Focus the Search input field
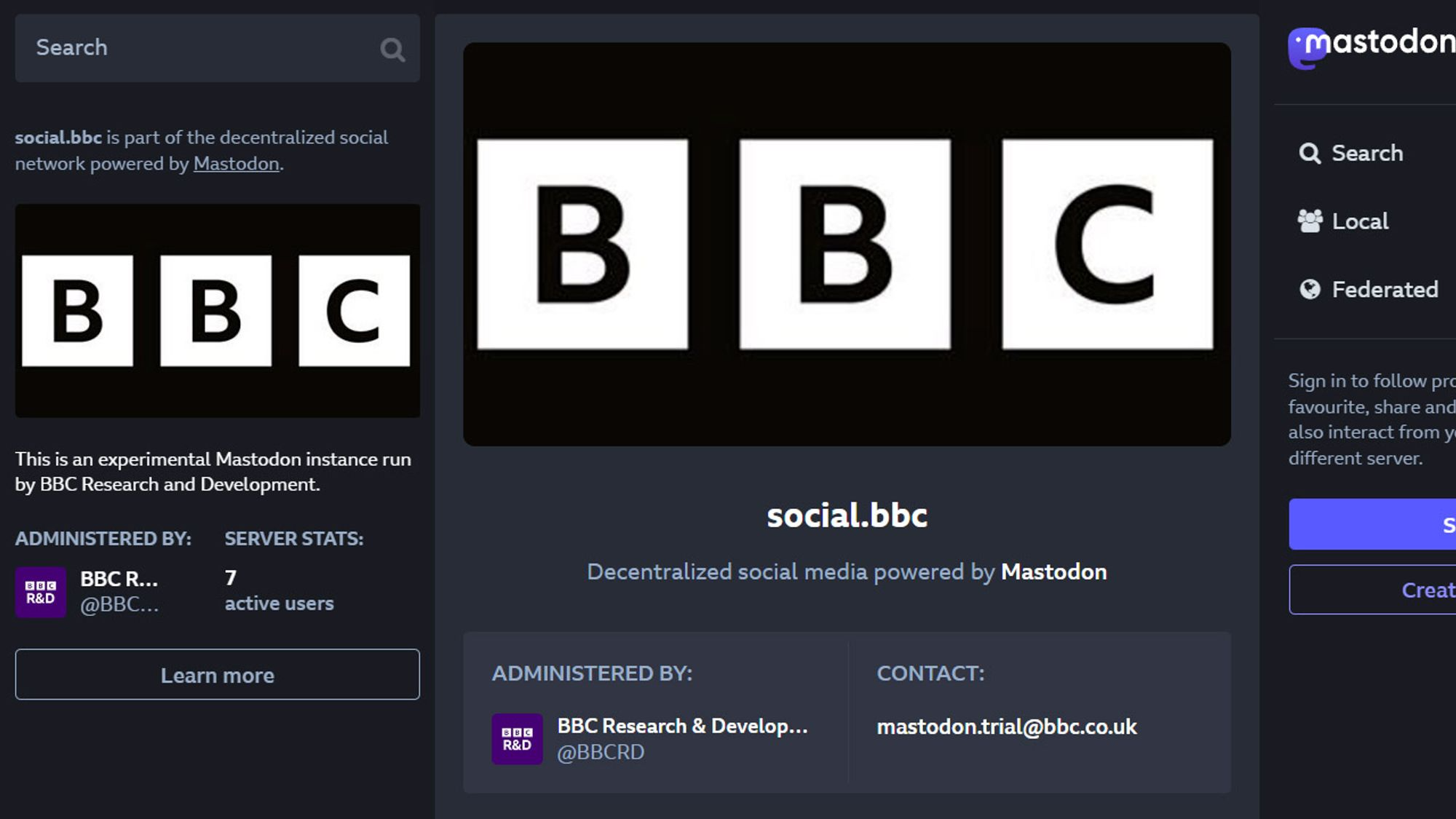 point(217,48)
